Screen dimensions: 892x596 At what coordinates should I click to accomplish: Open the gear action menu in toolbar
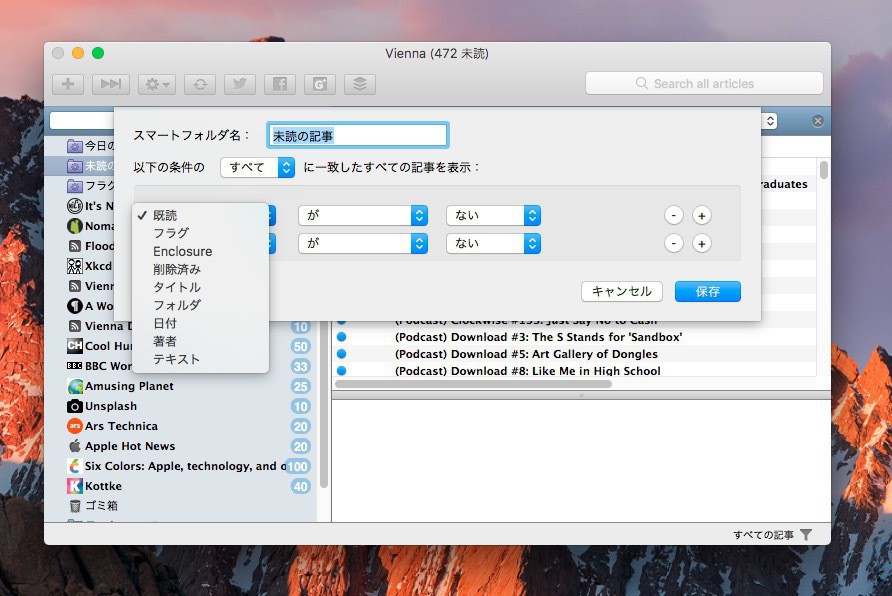coord(158,84)
